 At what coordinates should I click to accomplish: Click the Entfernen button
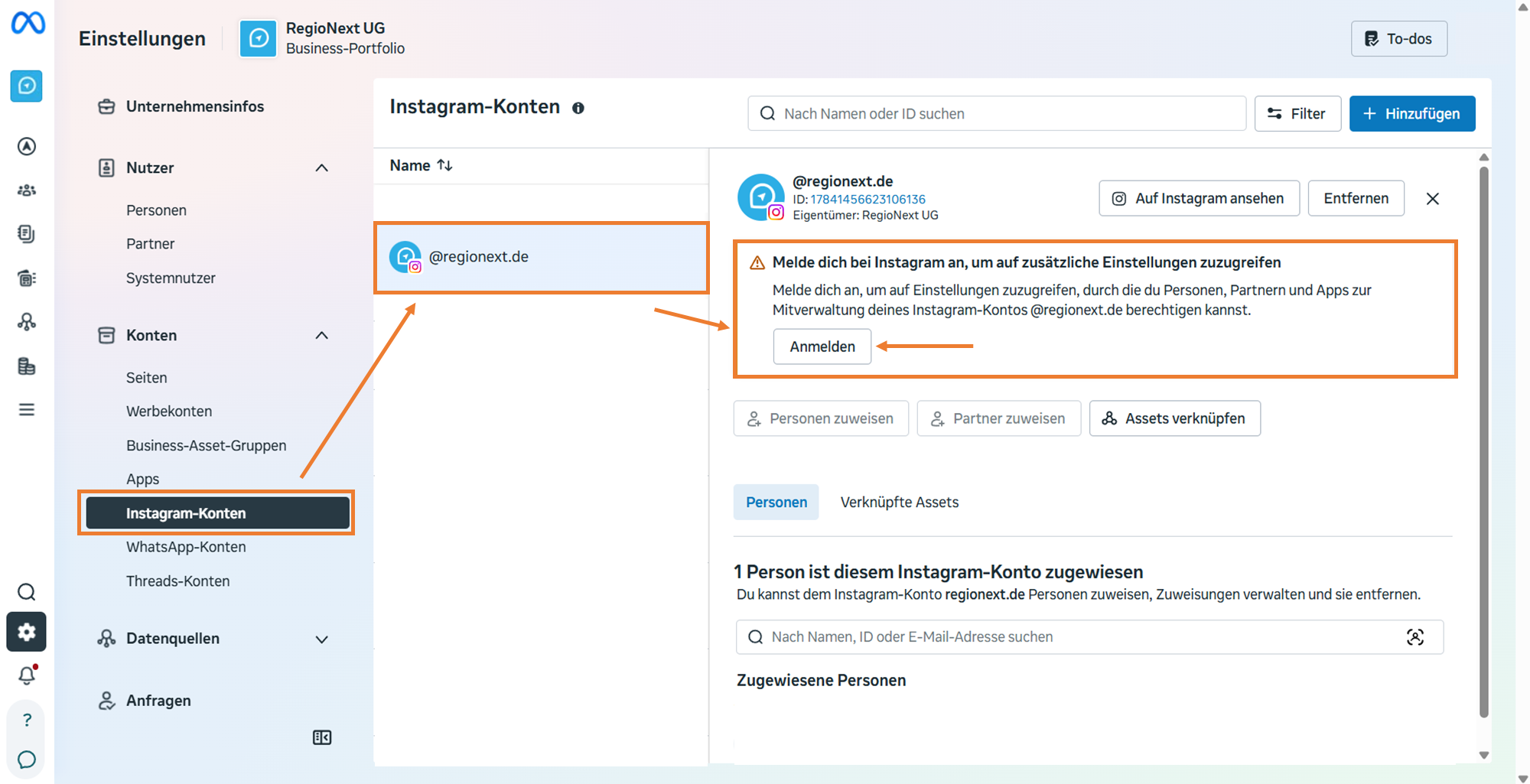pos(1356,198)
